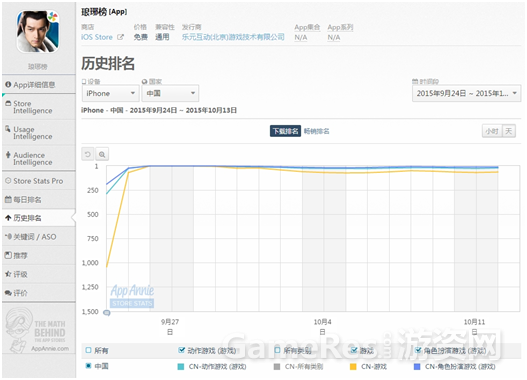Open 评价 in the sidebar

tap(38, 293)
